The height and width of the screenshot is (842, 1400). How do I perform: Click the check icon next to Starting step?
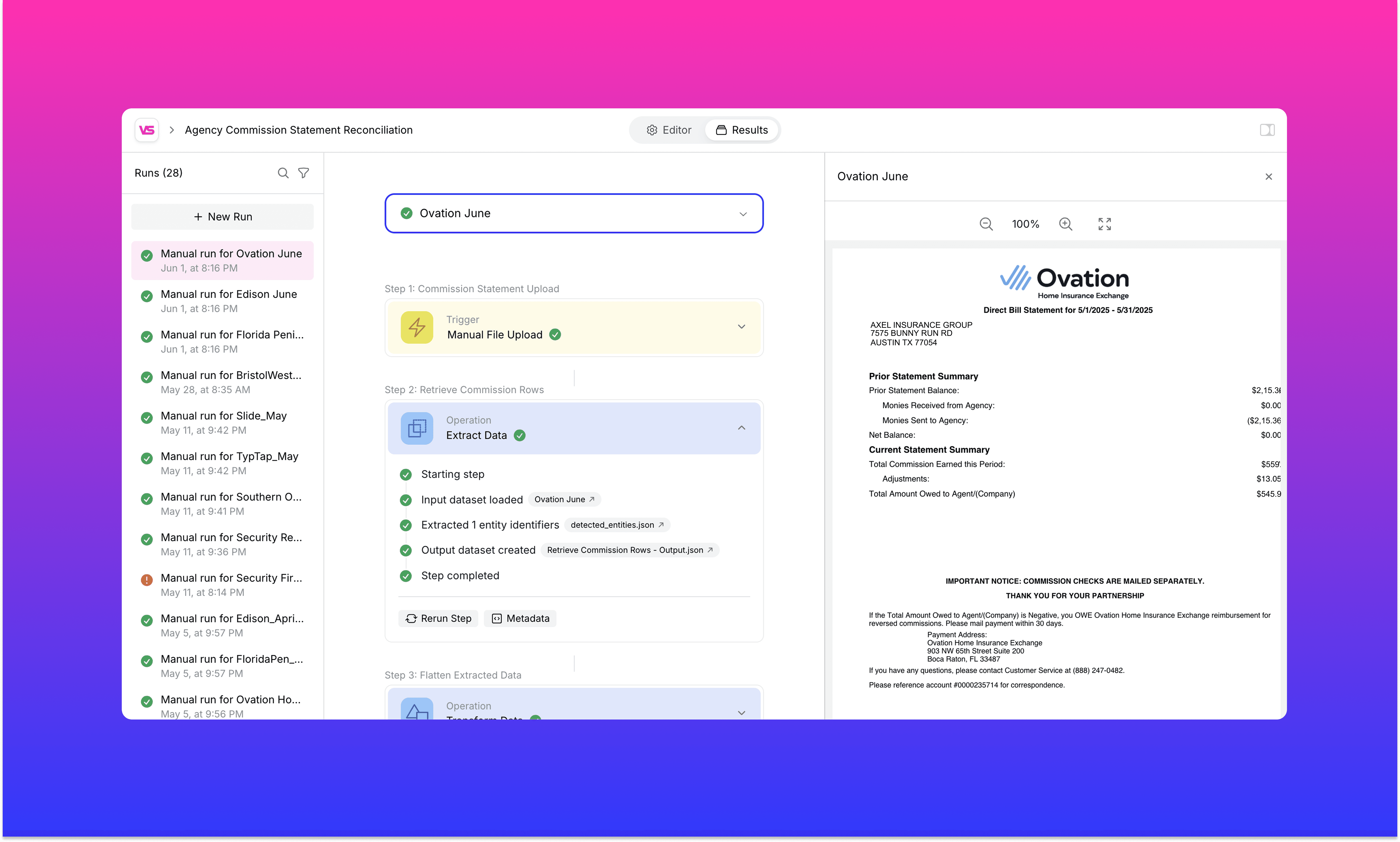click(x=406, y=474)
